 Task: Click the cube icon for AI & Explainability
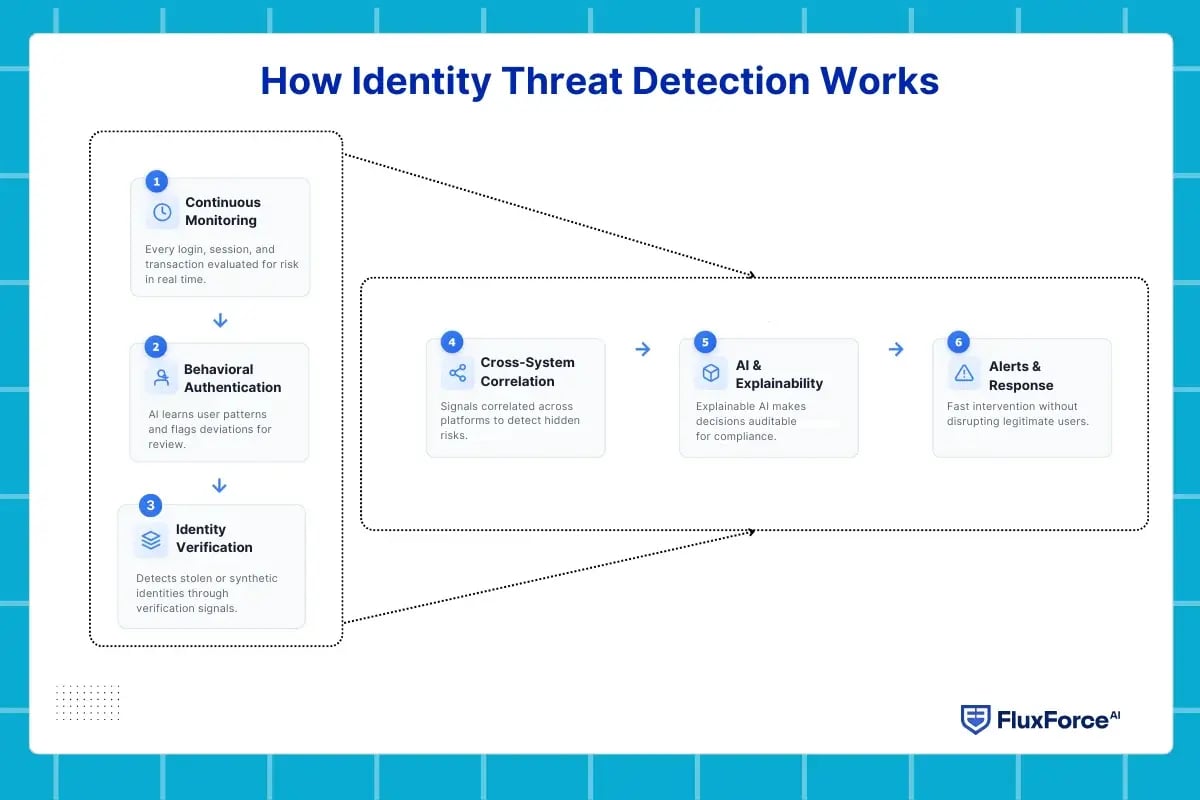click(710, 371)
